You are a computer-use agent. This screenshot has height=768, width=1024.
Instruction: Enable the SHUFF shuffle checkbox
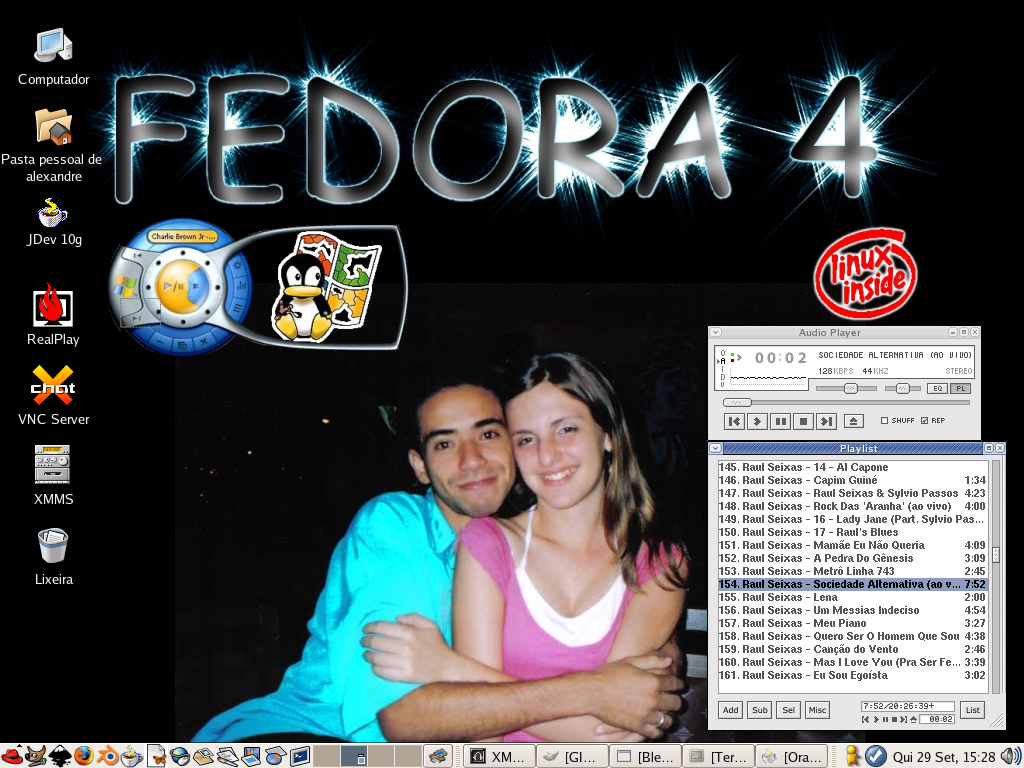click(884, 421)
